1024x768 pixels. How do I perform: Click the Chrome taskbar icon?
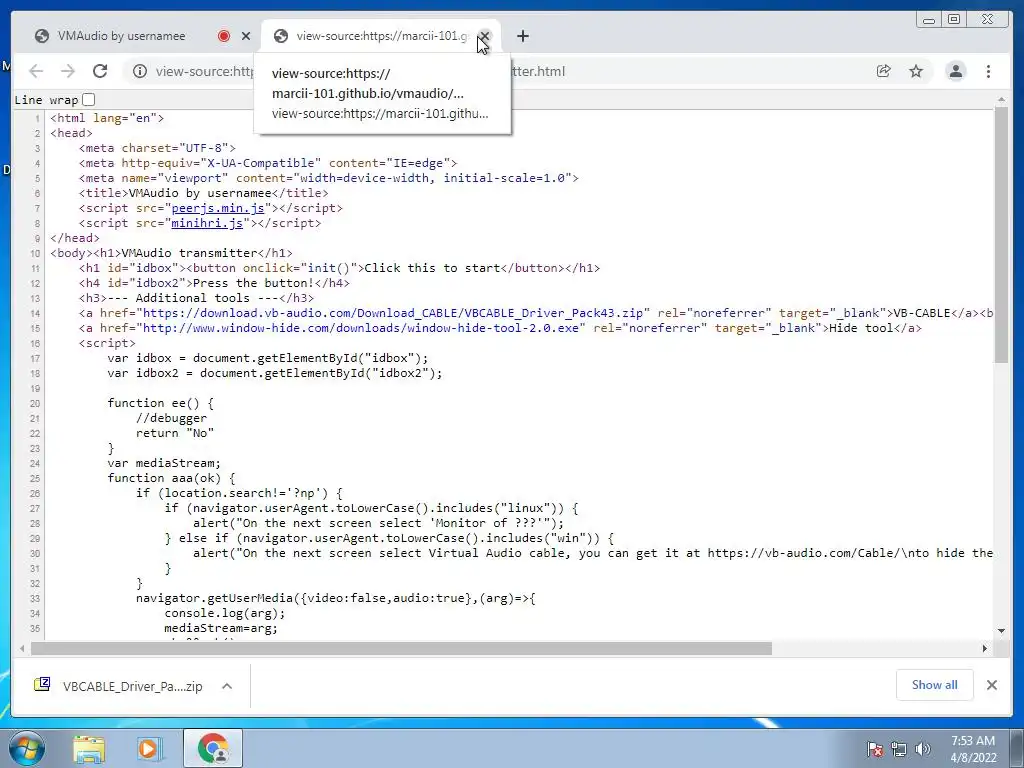[213, 749]
